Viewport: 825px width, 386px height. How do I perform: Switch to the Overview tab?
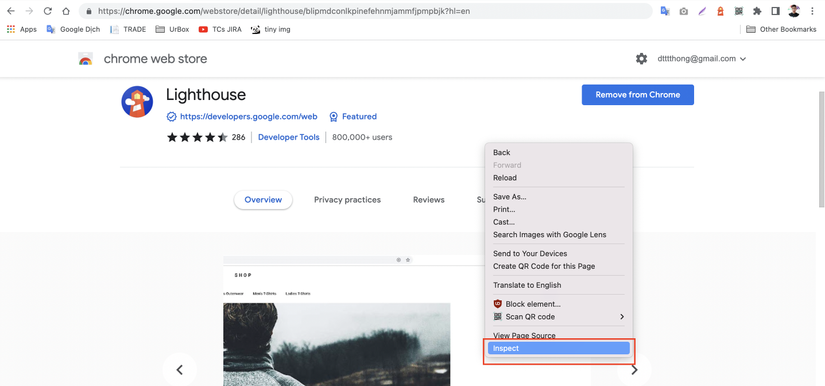263,200
